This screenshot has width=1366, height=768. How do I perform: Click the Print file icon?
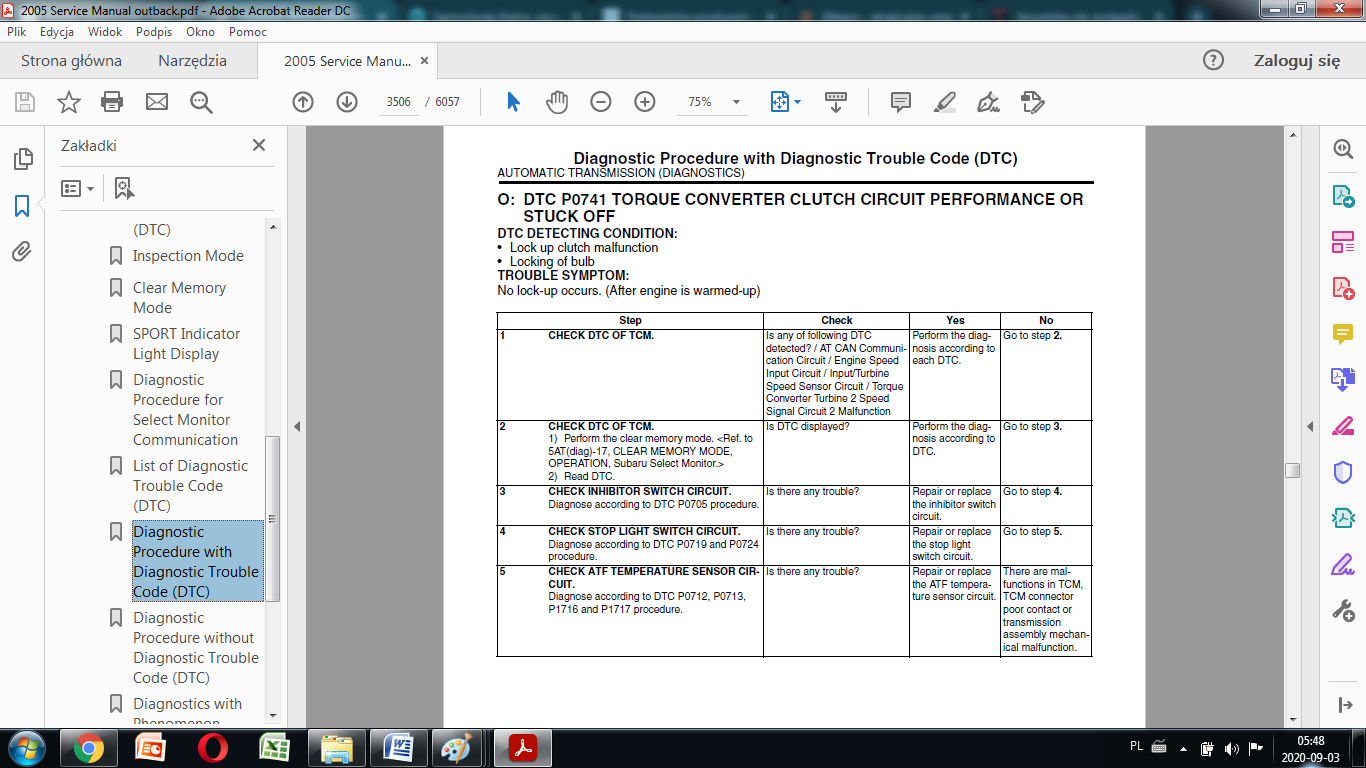click(x=112, y=102)
